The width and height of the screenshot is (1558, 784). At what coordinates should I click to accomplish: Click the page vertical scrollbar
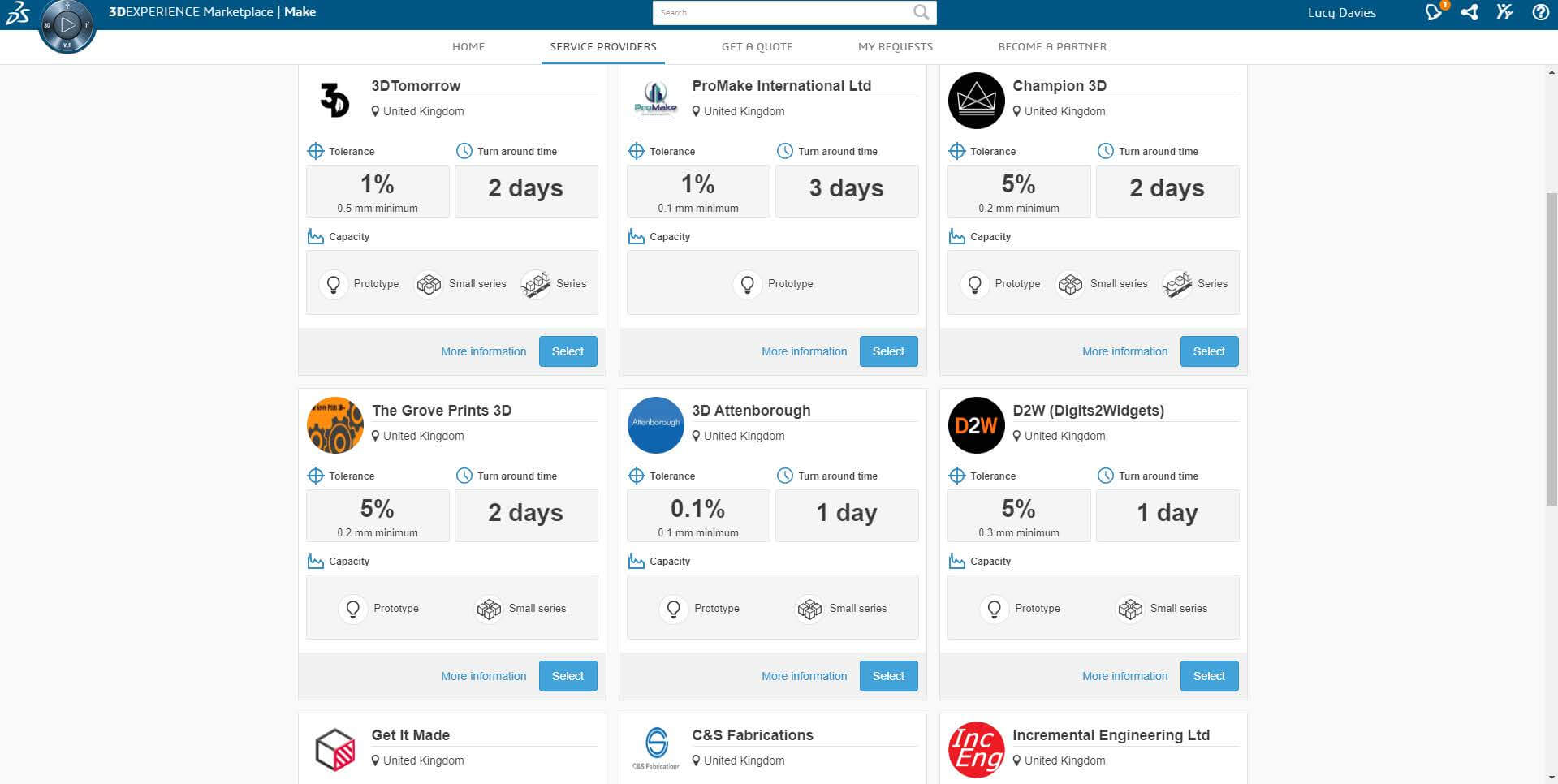coord(1552,349)
